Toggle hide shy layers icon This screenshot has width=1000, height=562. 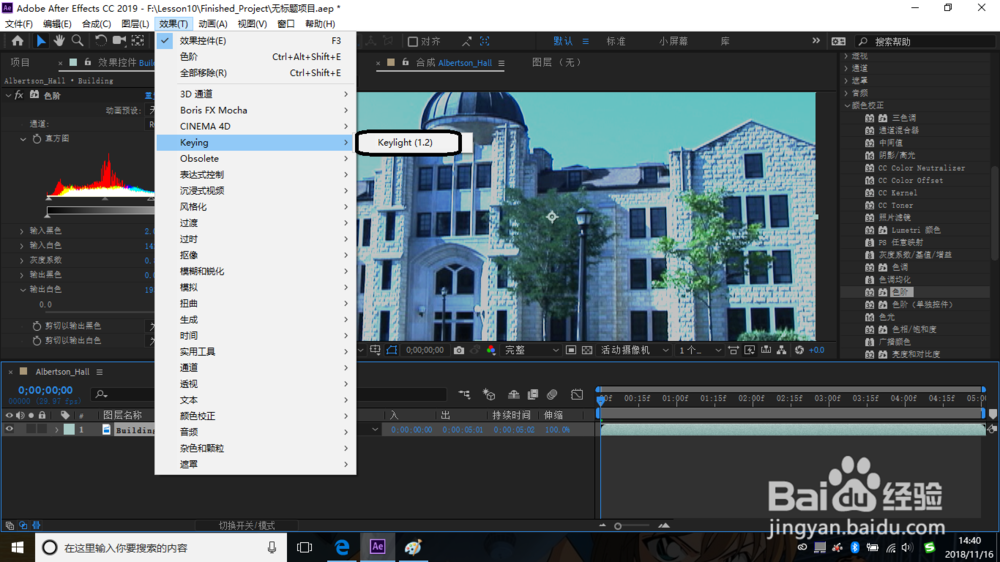click(x=513, y=395)
